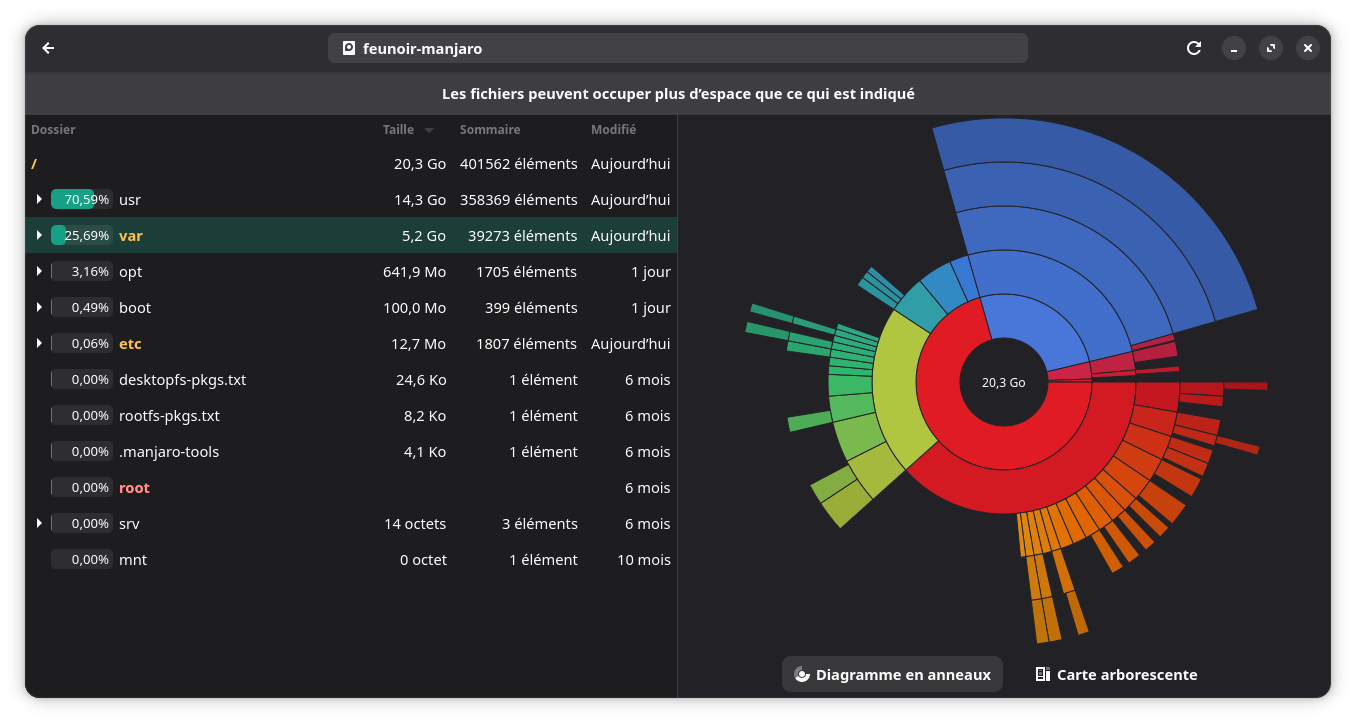Maximize the disk analyzer window
The height and width of the screenshot is (723, 1356).
(1271, 48)
